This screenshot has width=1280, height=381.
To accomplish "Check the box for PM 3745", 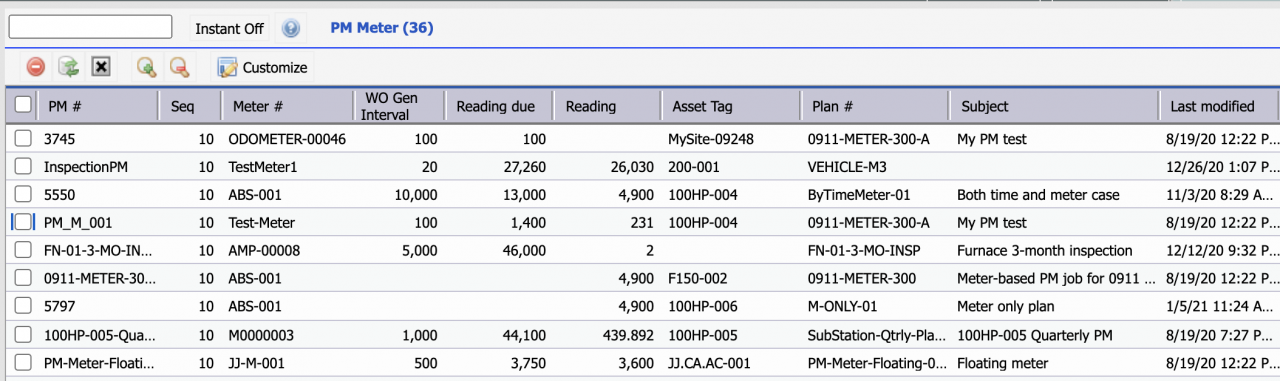I will coord(23,139).
